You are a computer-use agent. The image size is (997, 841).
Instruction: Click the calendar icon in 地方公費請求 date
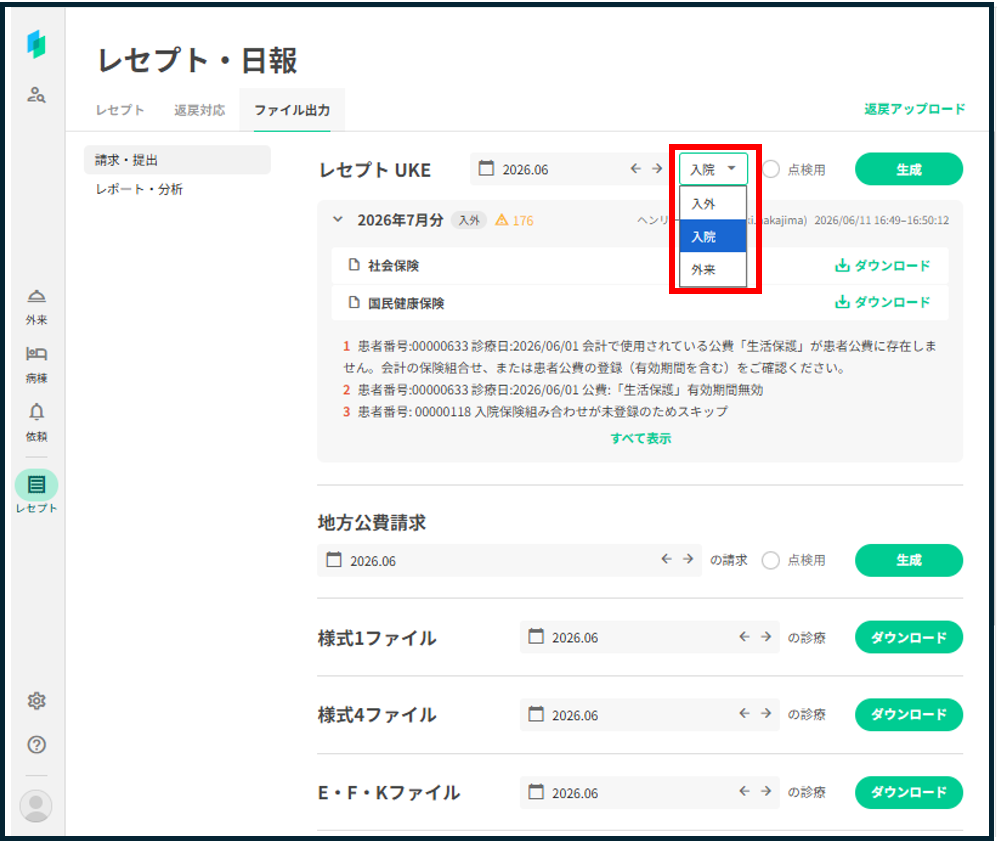(x=334, y=559)
